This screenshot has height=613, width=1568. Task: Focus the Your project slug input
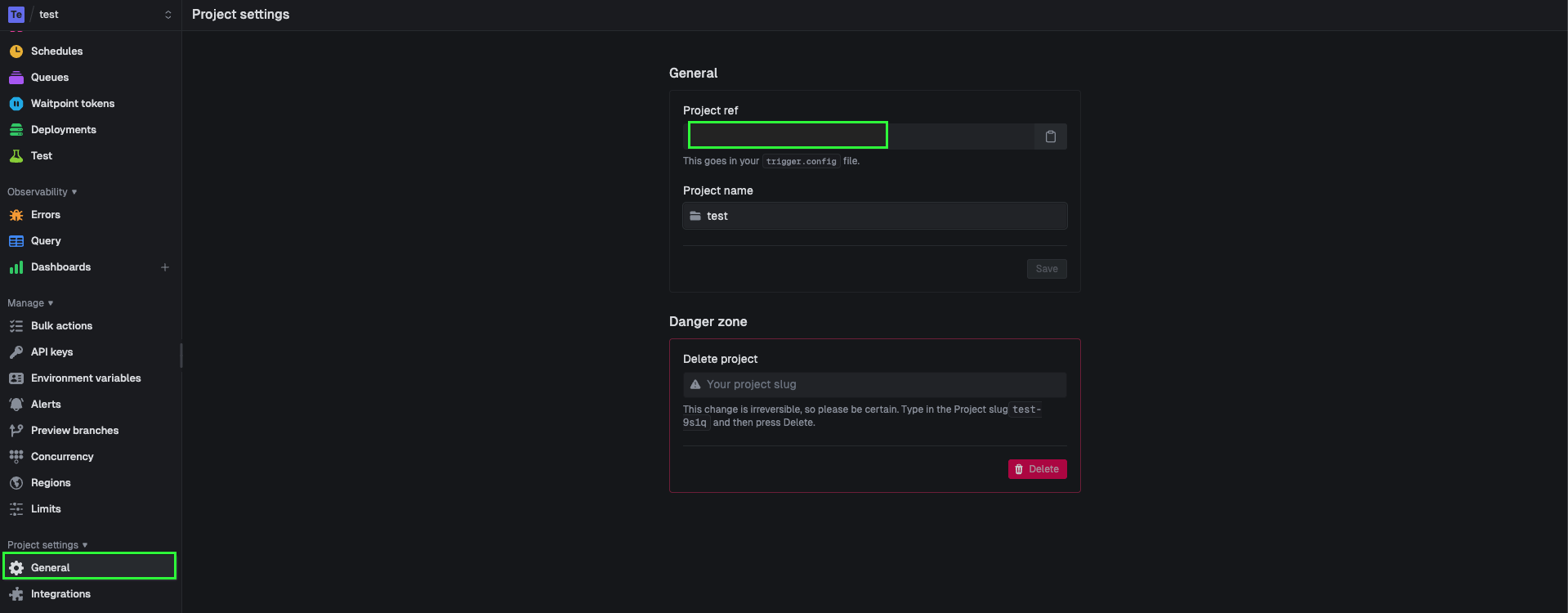pos(875,385)
